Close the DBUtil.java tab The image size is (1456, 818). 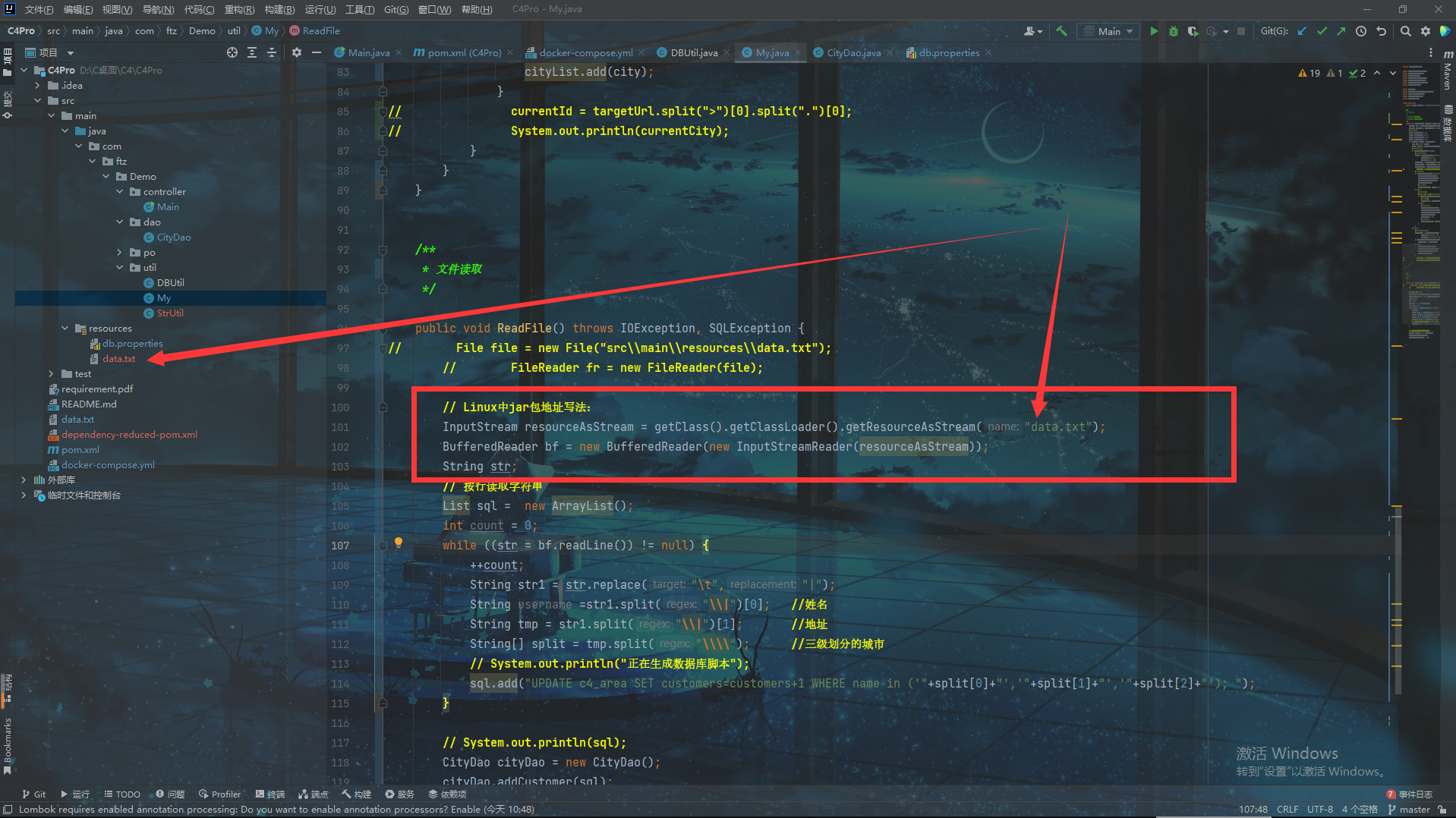(x=726, y=52)
